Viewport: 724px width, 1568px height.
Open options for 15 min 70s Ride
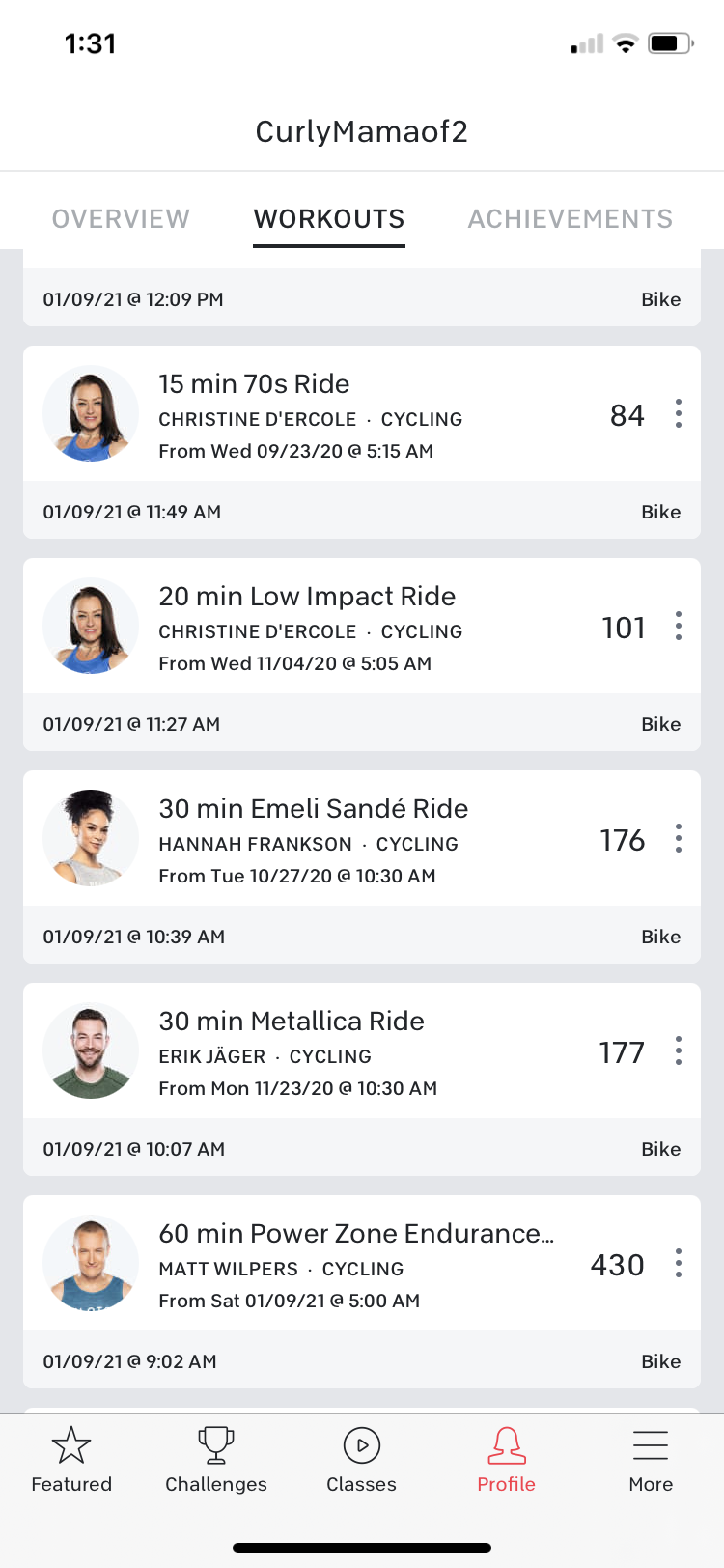click(x=679, y=413)
